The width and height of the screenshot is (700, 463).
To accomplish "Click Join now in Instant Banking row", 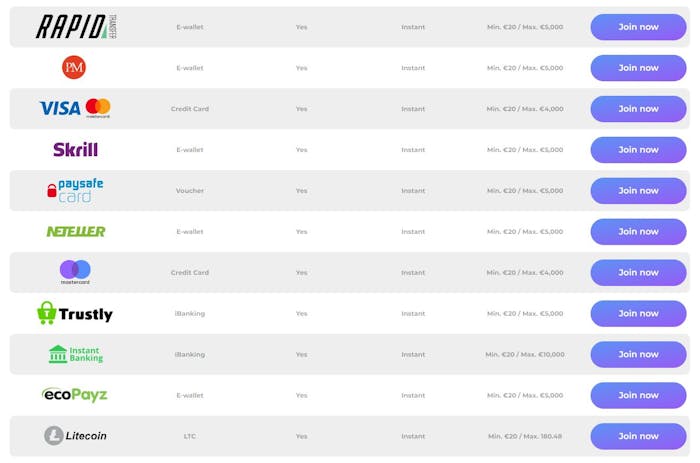I will 638,355.
